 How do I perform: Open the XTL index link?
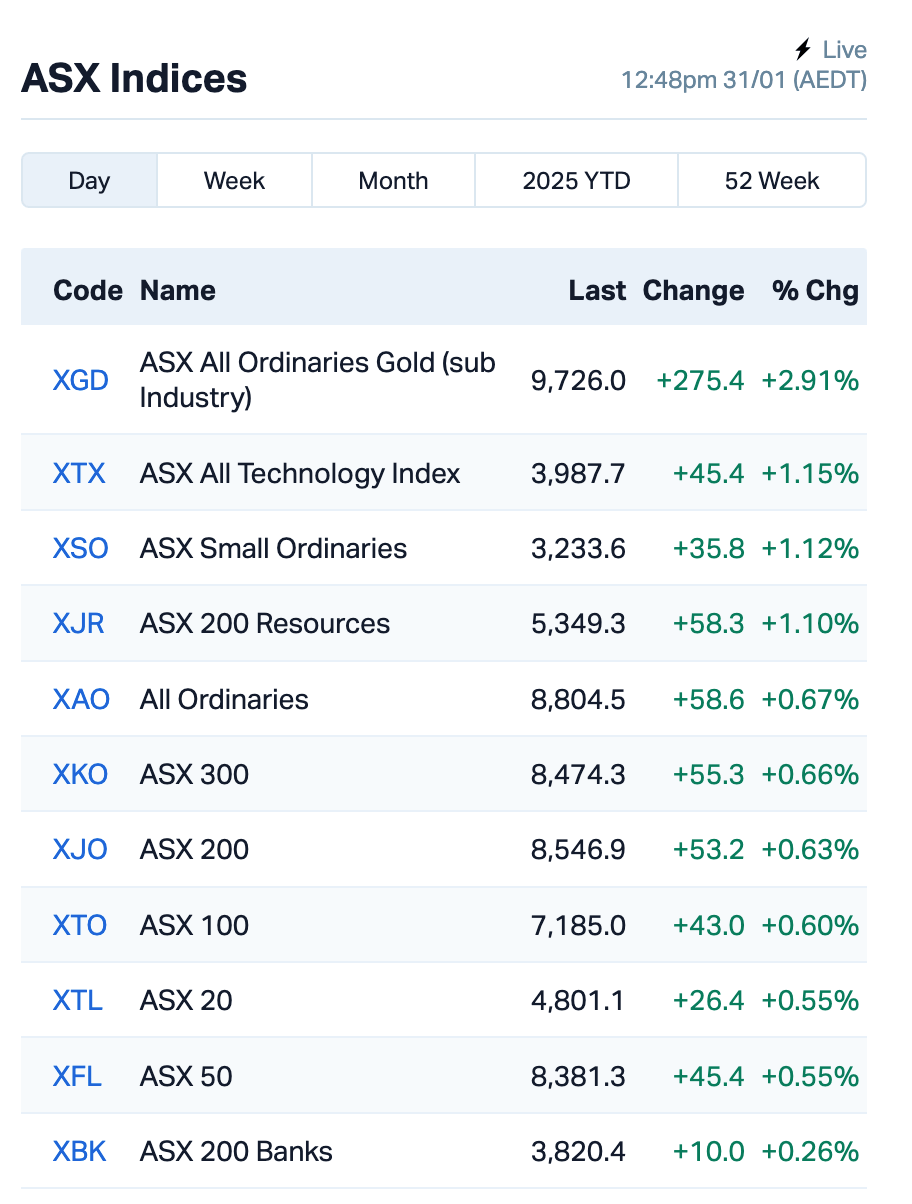(x=77, y=1001)
